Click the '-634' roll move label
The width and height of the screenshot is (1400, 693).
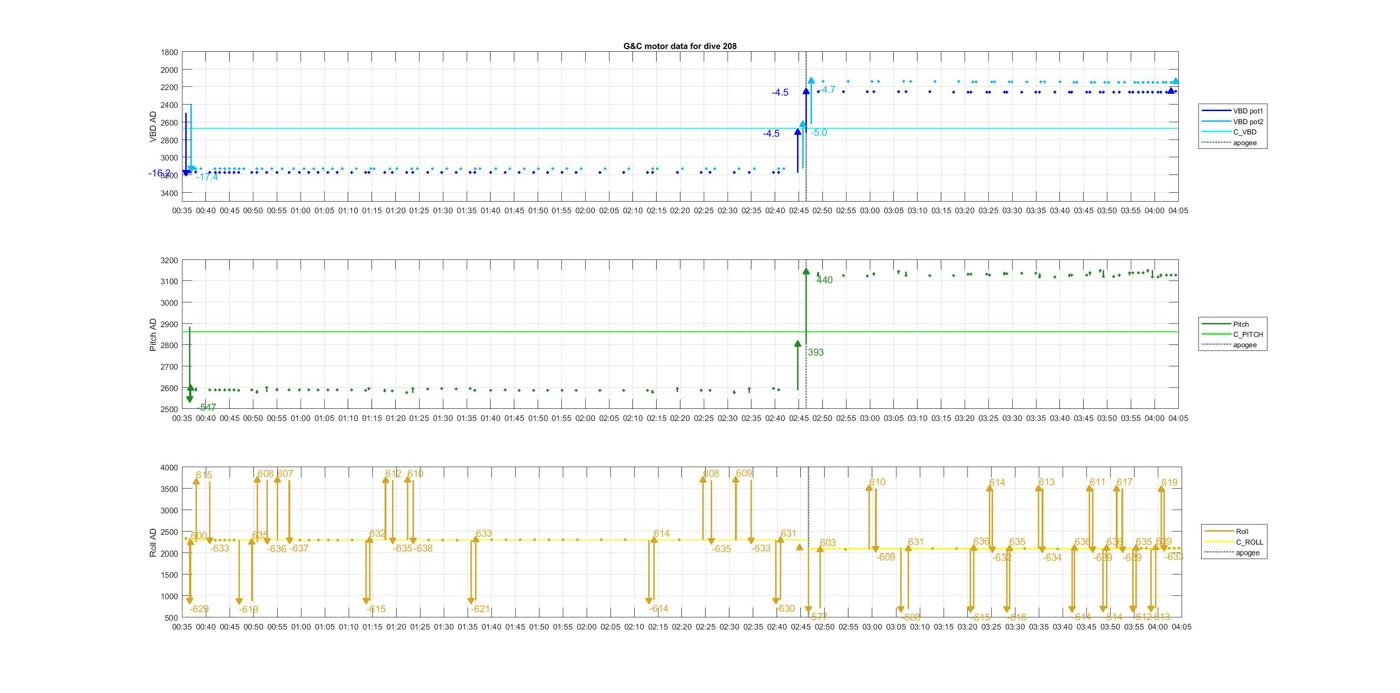coord(1051,558)
